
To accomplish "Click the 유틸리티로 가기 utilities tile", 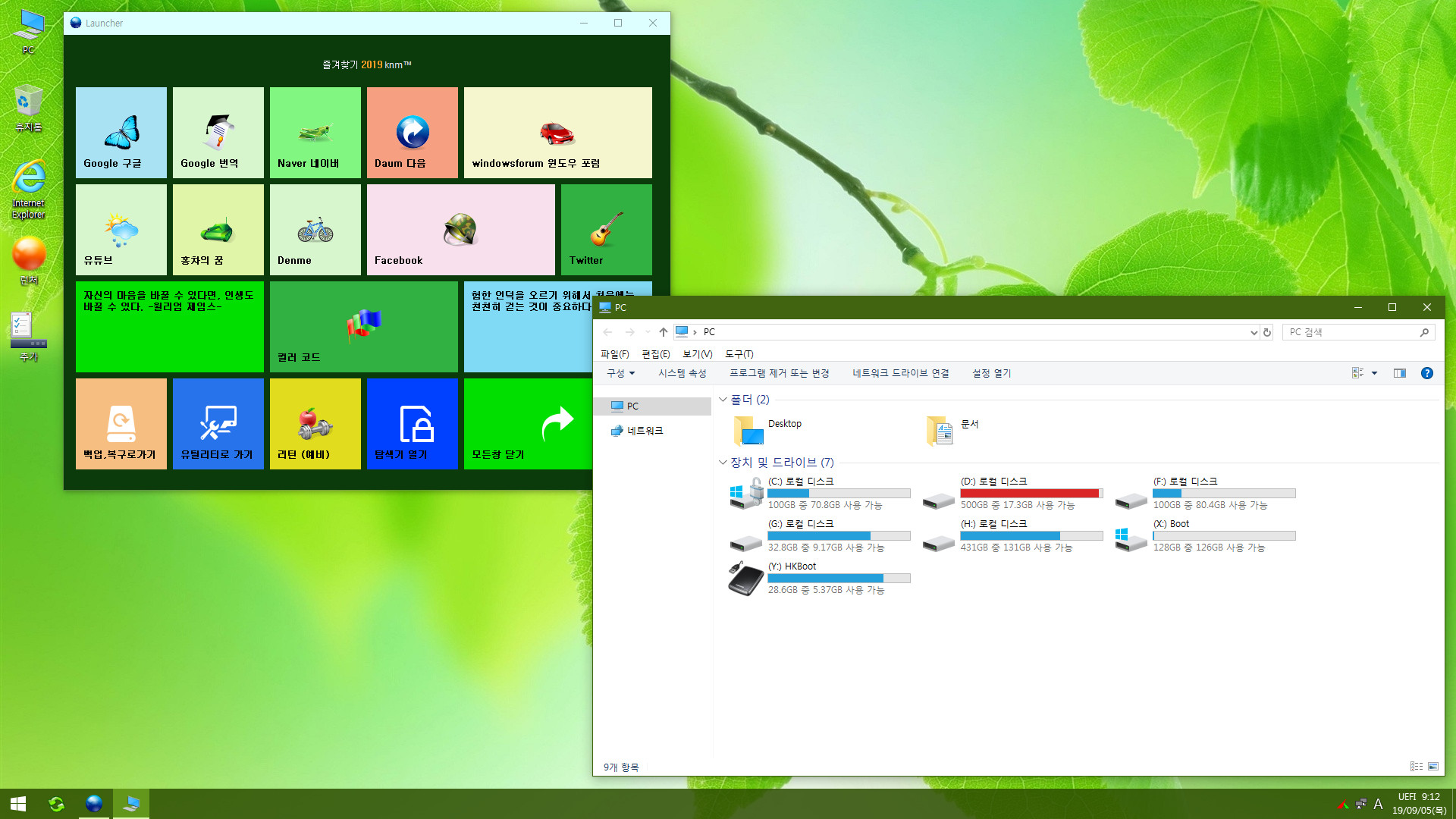I will pos(218,424).
